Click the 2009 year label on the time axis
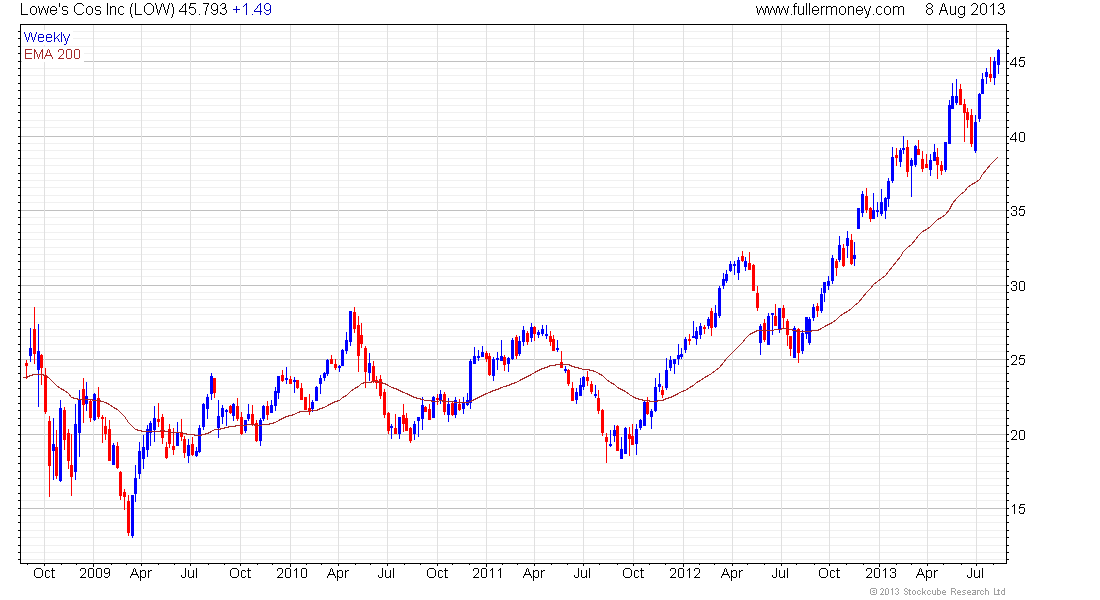Viewport: 1100px width, 600px height. pos(95,573)
